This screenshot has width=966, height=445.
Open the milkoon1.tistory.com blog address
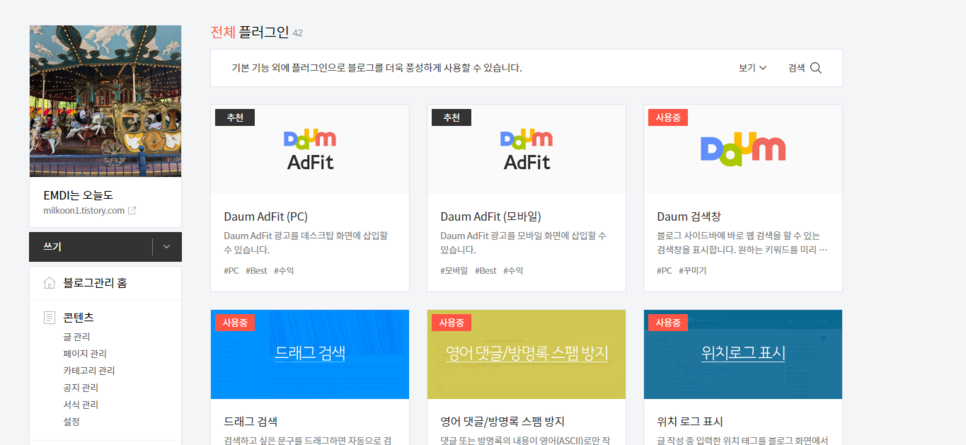84,211
